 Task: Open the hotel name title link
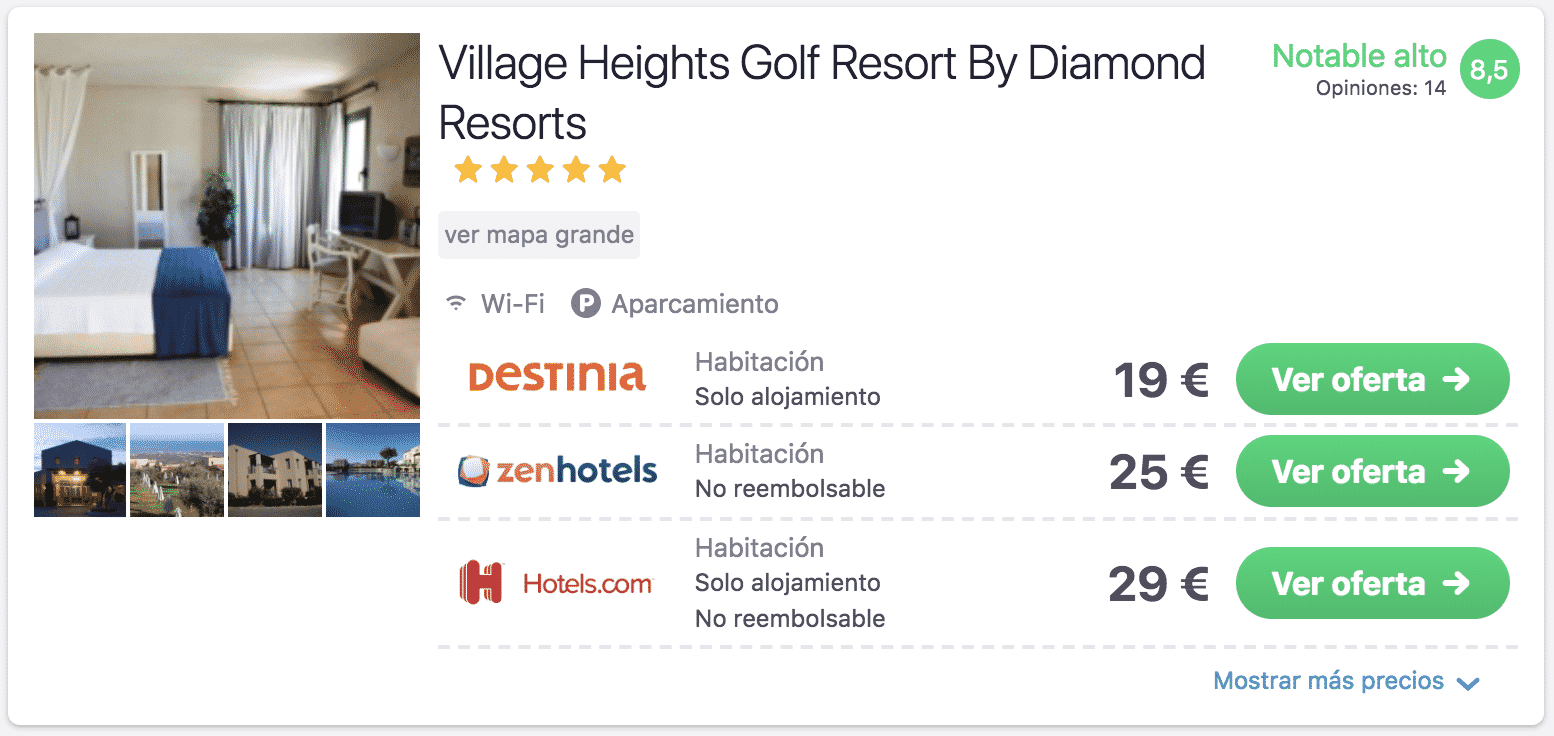coord(822,94)
